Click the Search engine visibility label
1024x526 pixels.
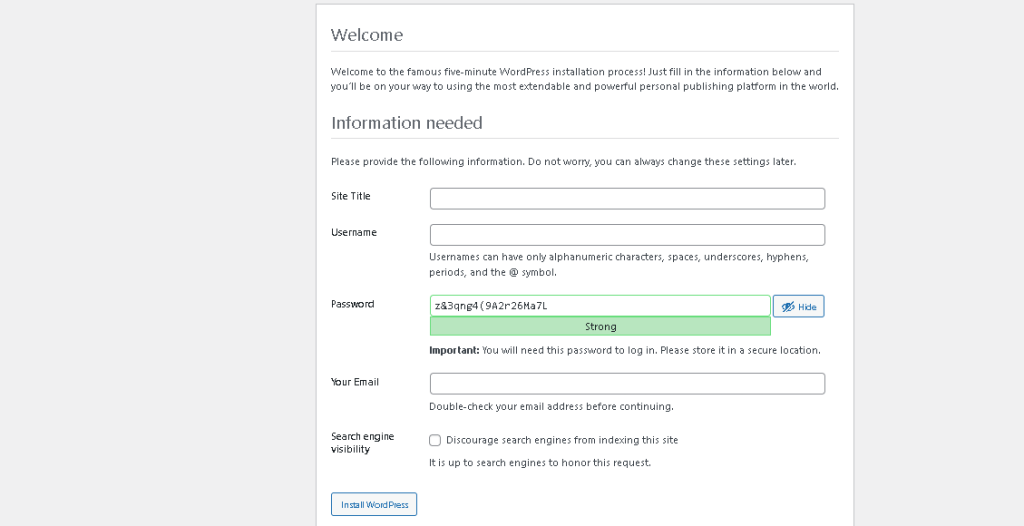[x=362, y=442]
